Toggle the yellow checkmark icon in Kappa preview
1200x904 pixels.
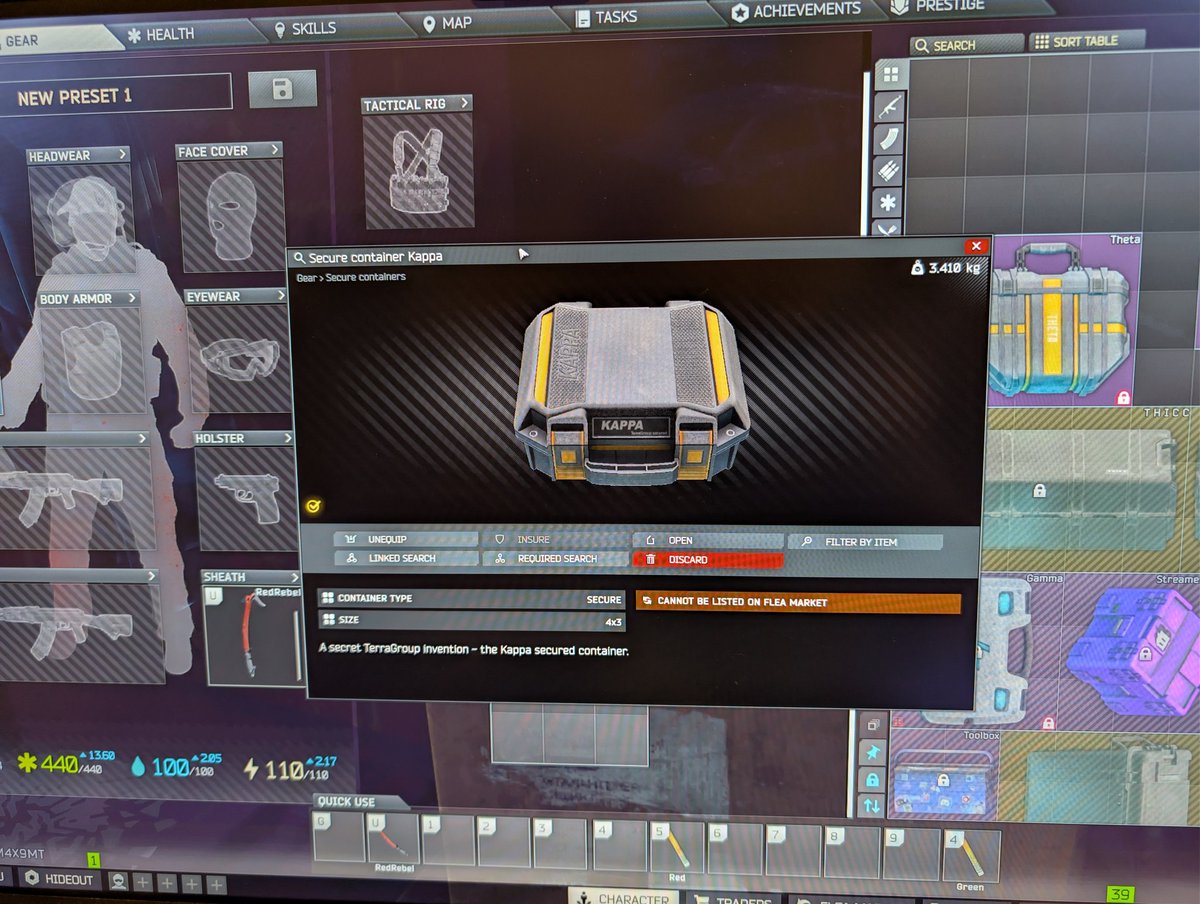[313, 507]
